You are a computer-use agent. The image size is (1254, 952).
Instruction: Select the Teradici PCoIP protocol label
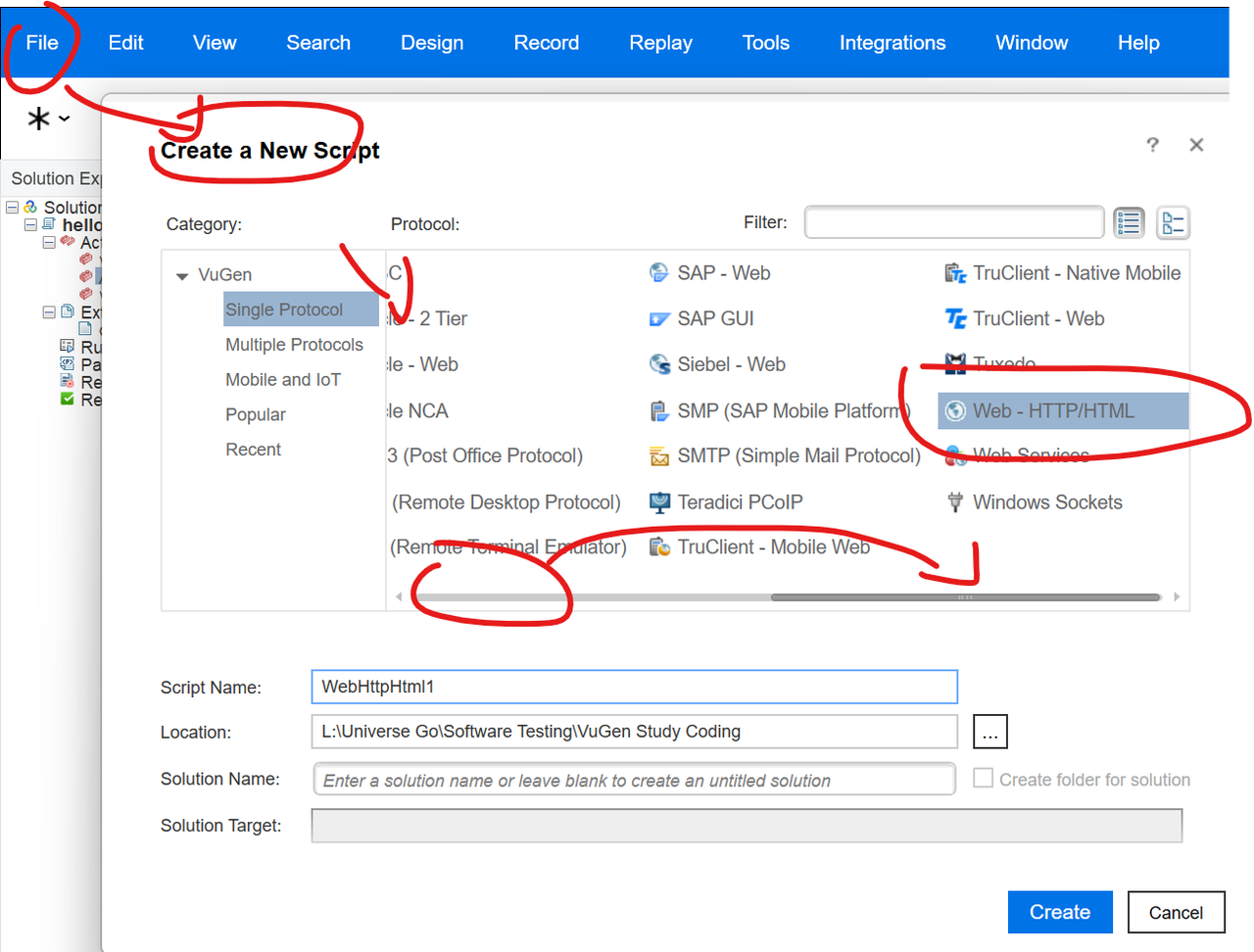[x=740, y=502]
